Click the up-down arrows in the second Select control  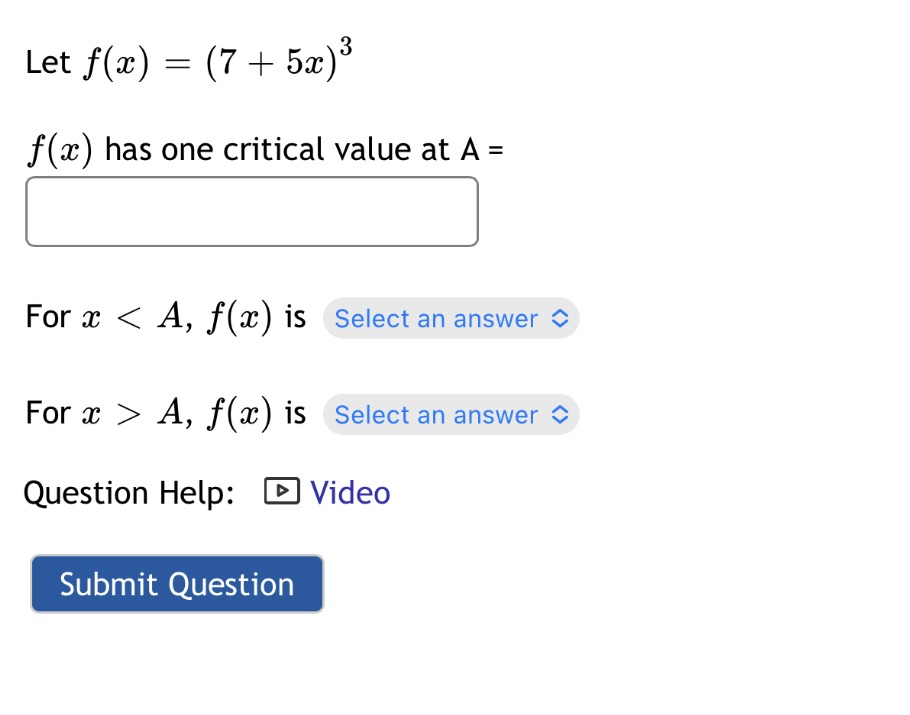coord(561,414)
